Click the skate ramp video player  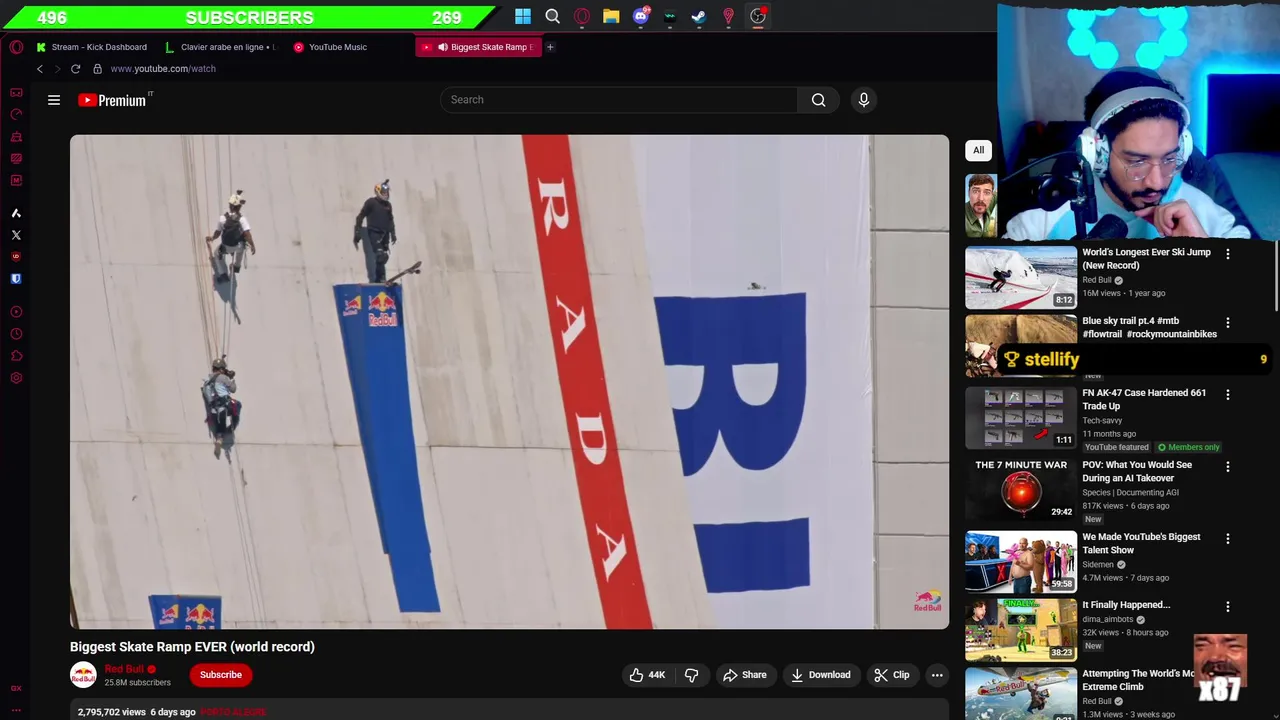509,382
